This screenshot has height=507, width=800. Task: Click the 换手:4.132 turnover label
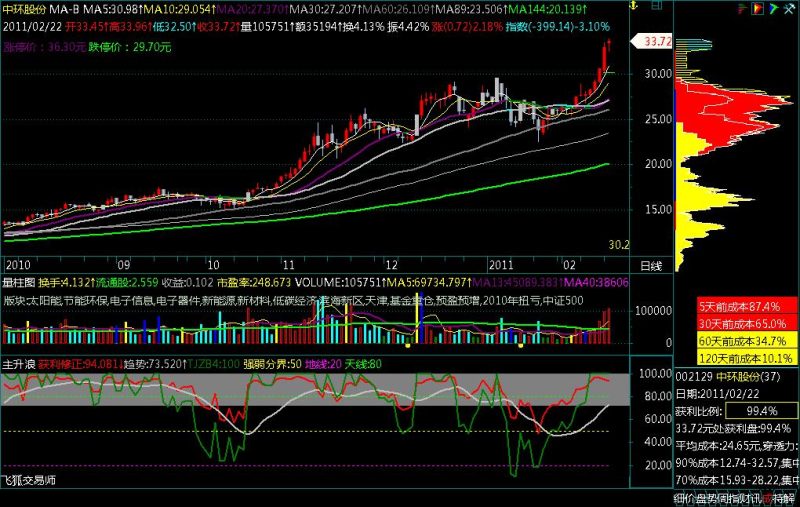tap(67, 283)
